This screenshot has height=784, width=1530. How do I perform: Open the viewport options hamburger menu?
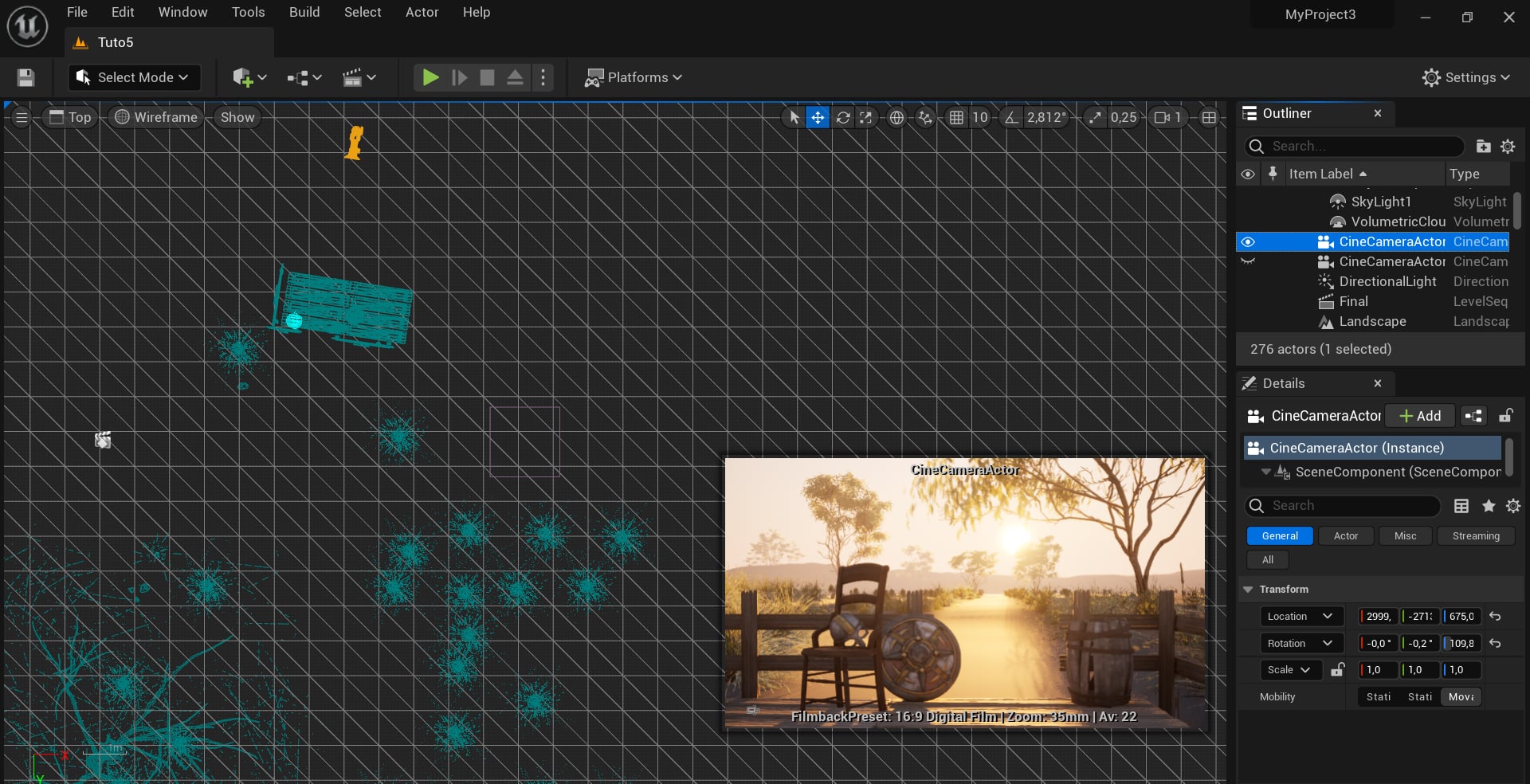[22, 117]
